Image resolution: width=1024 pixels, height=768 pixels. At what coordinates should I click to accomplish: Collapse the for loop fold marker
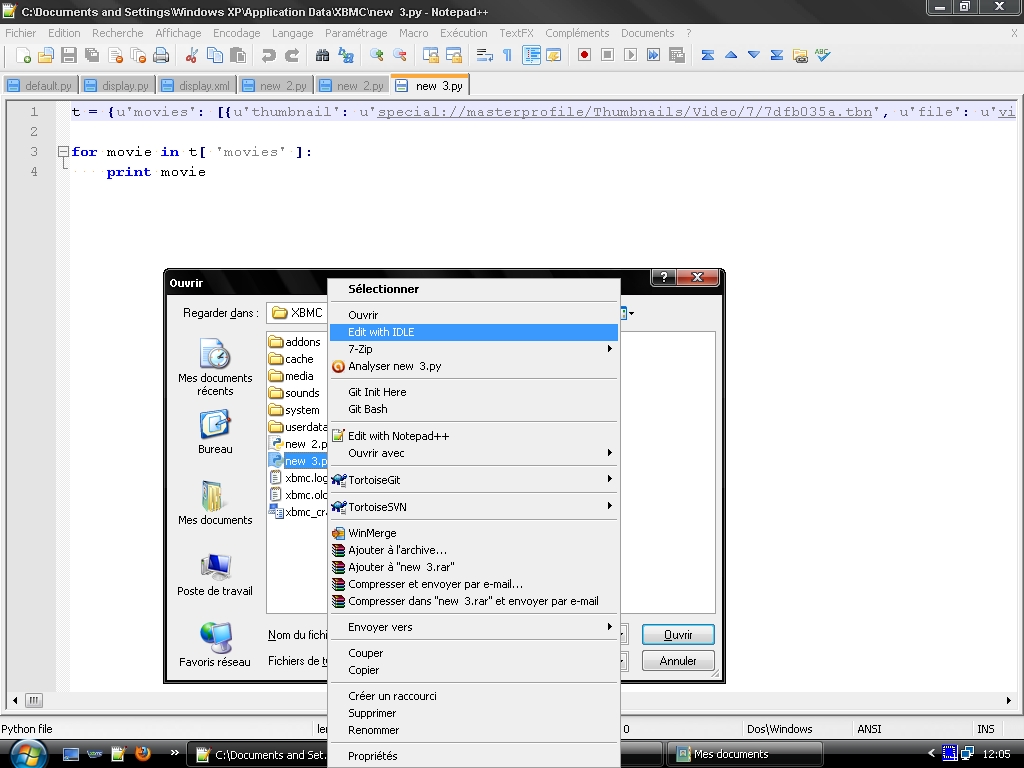(x=63, y=152)
